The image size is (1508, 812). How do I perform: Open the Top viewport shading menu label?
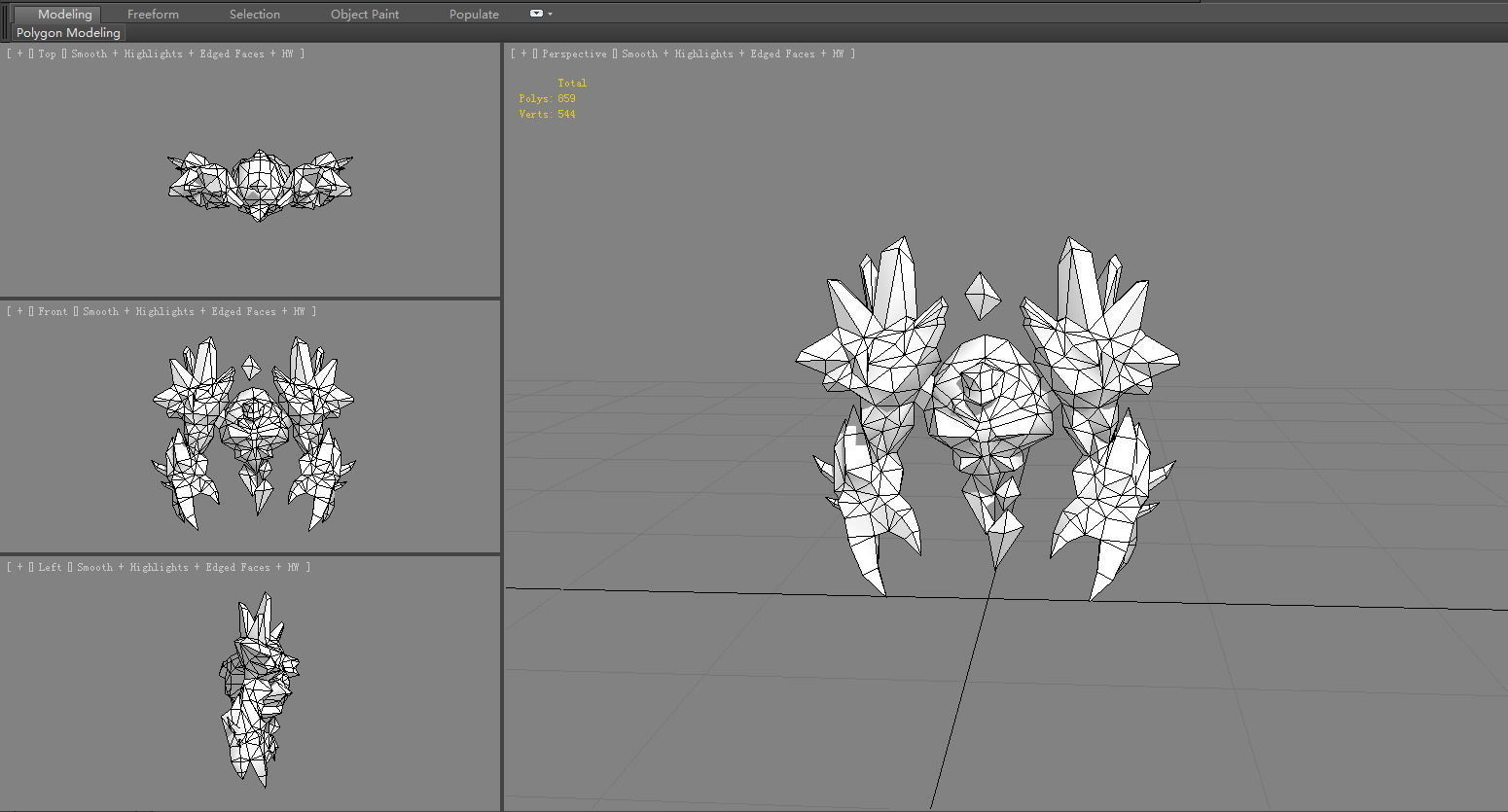point(182,54)
